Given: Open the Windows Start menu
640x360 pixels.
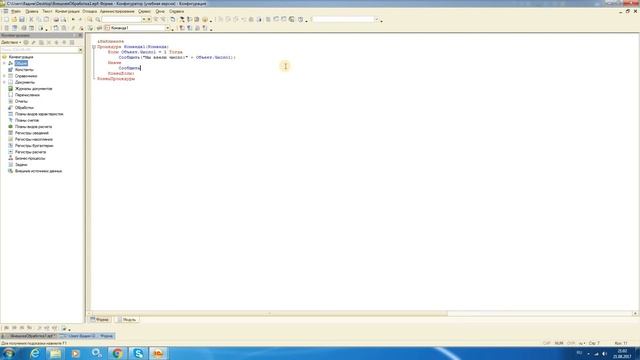Looking at the screenshot, I should coord(9,353).
